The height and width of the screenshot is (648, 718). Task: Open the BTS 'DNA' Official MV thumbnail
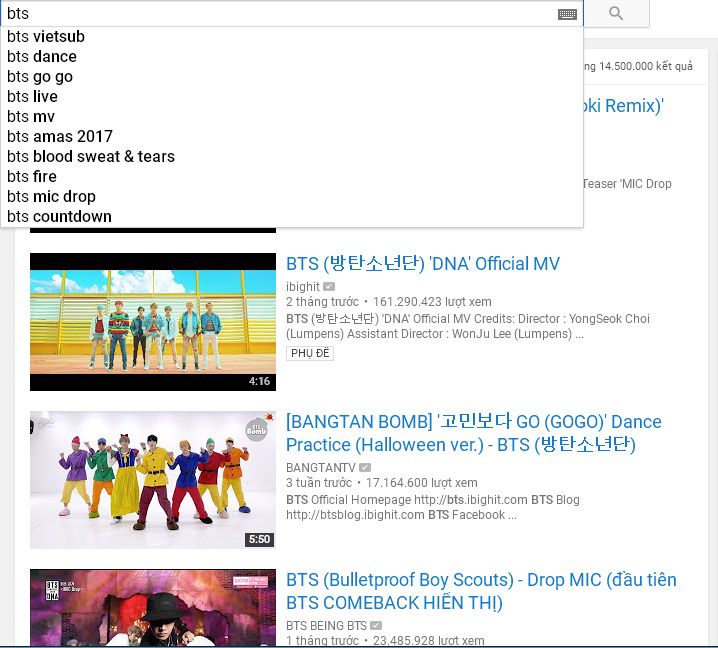[152, 321]
